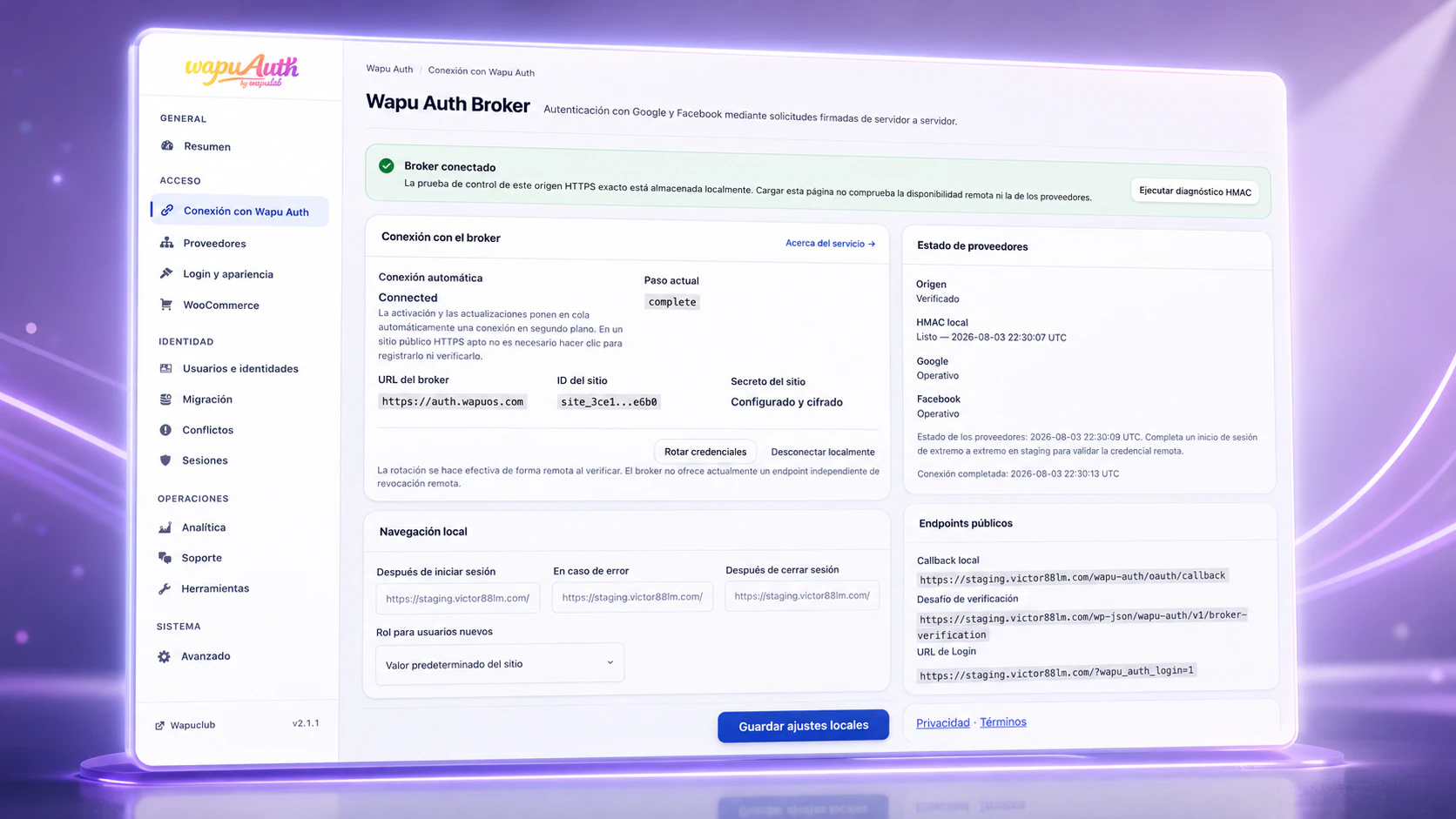Click the Después de iniciar sesión field
Screen dimensions: 1456x819
(x=458, y=598)
